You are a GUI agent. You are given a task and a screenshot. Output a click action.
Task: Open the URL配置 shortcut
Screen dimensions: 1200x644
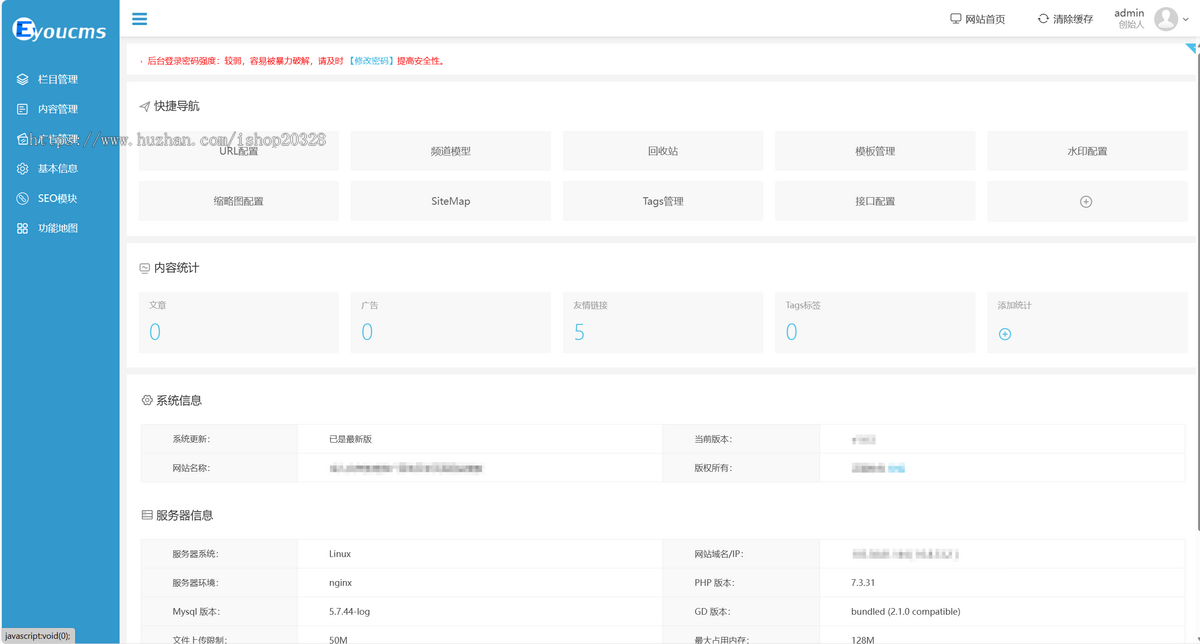pyautogui.click(x=238, y=151)
